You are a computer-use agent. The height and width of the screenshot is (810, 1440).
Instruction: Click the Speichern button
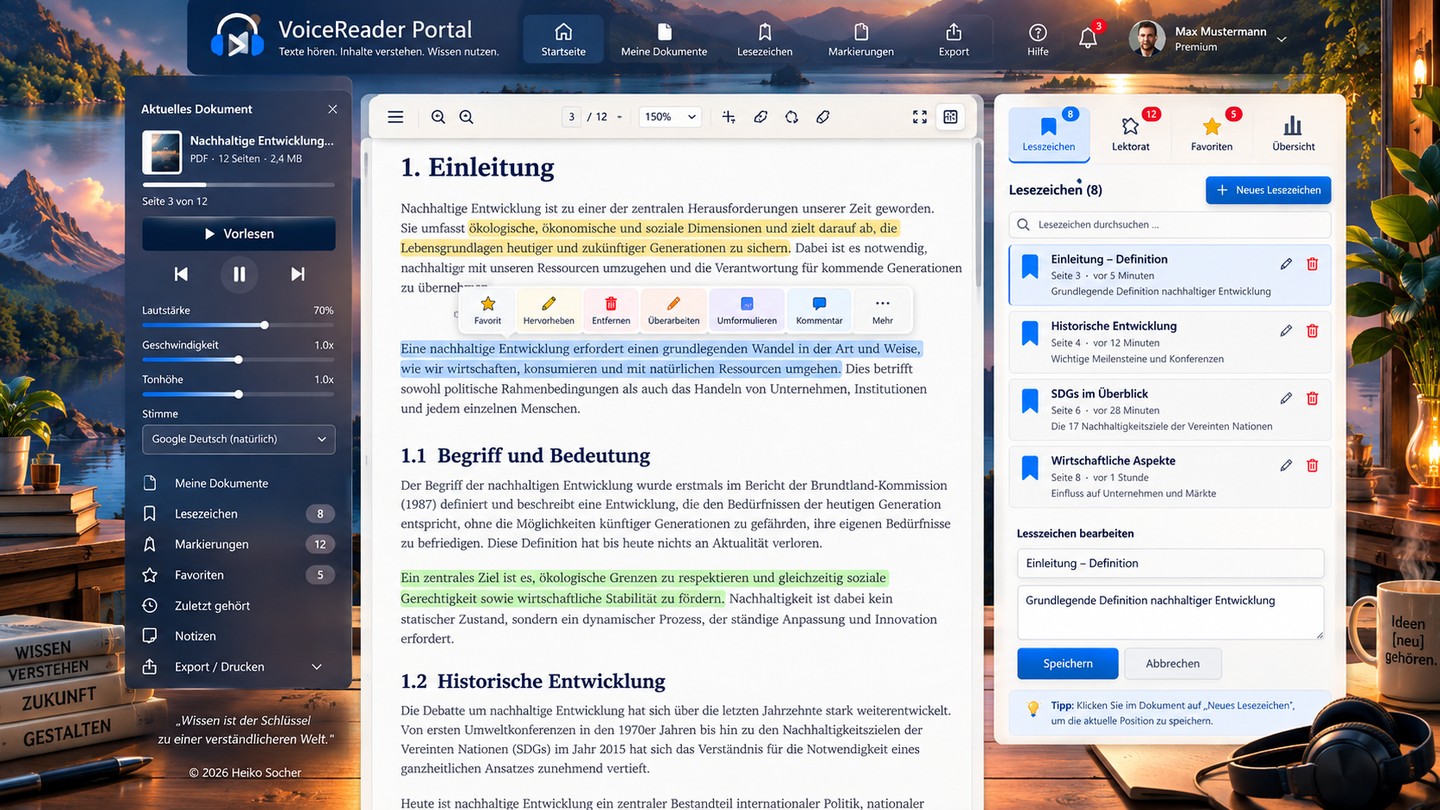[x=1068, y=663]
